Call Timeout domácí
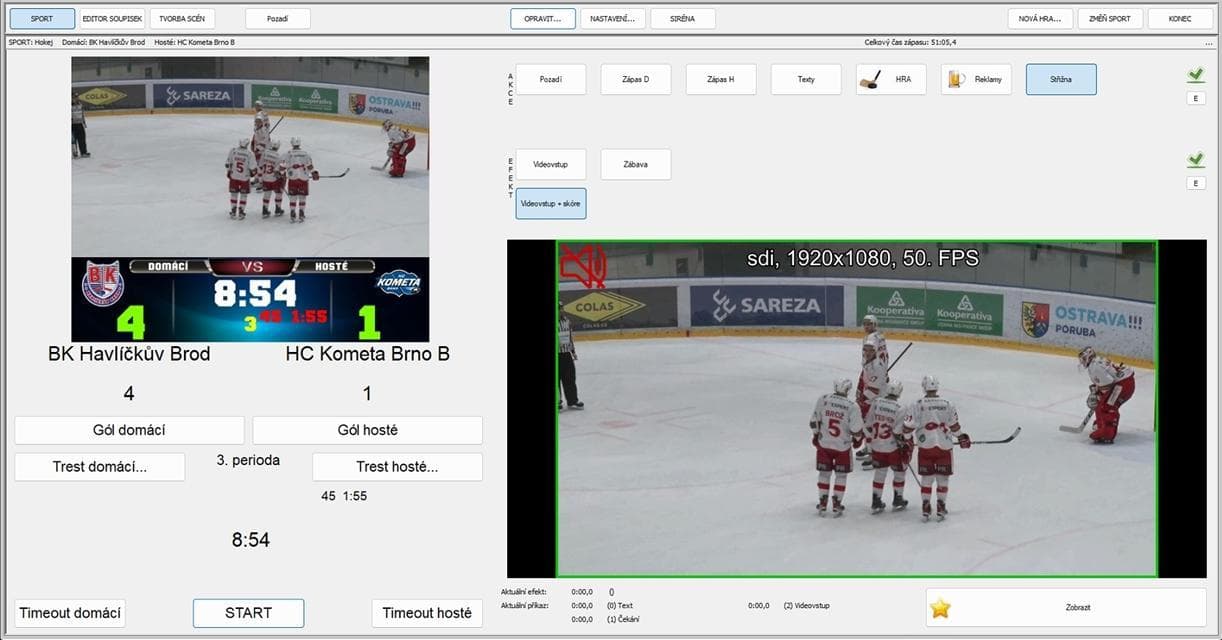This screenshot has width=1222, height=640. tap(70, 613)
